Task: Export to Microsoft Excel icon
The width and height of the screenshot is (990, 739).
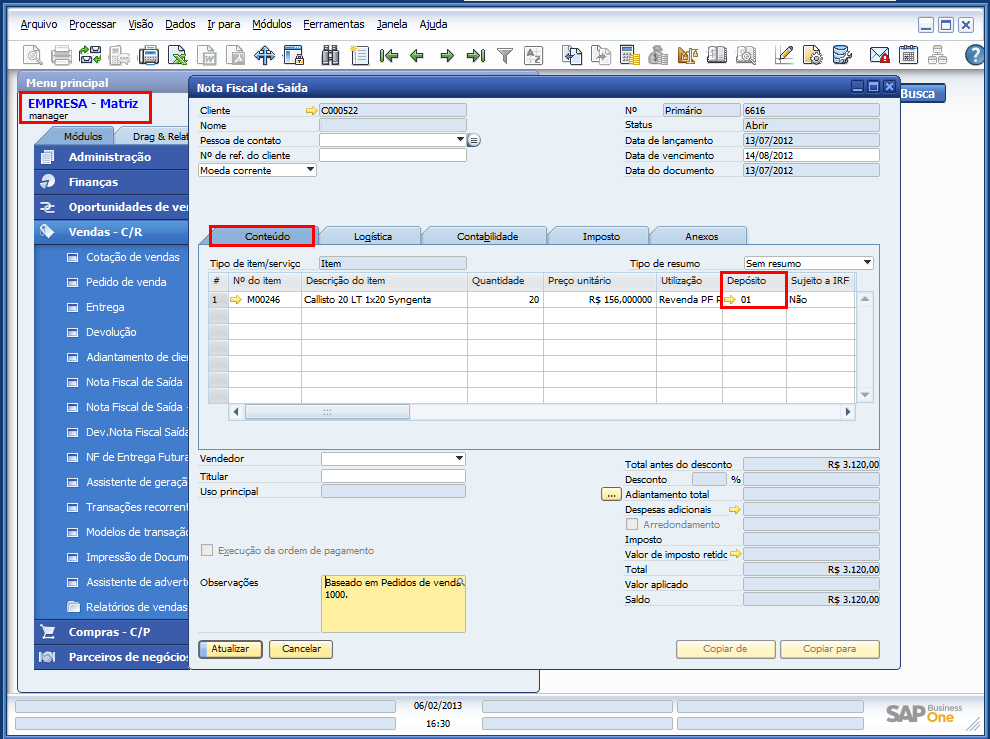Action: [177, 56]
